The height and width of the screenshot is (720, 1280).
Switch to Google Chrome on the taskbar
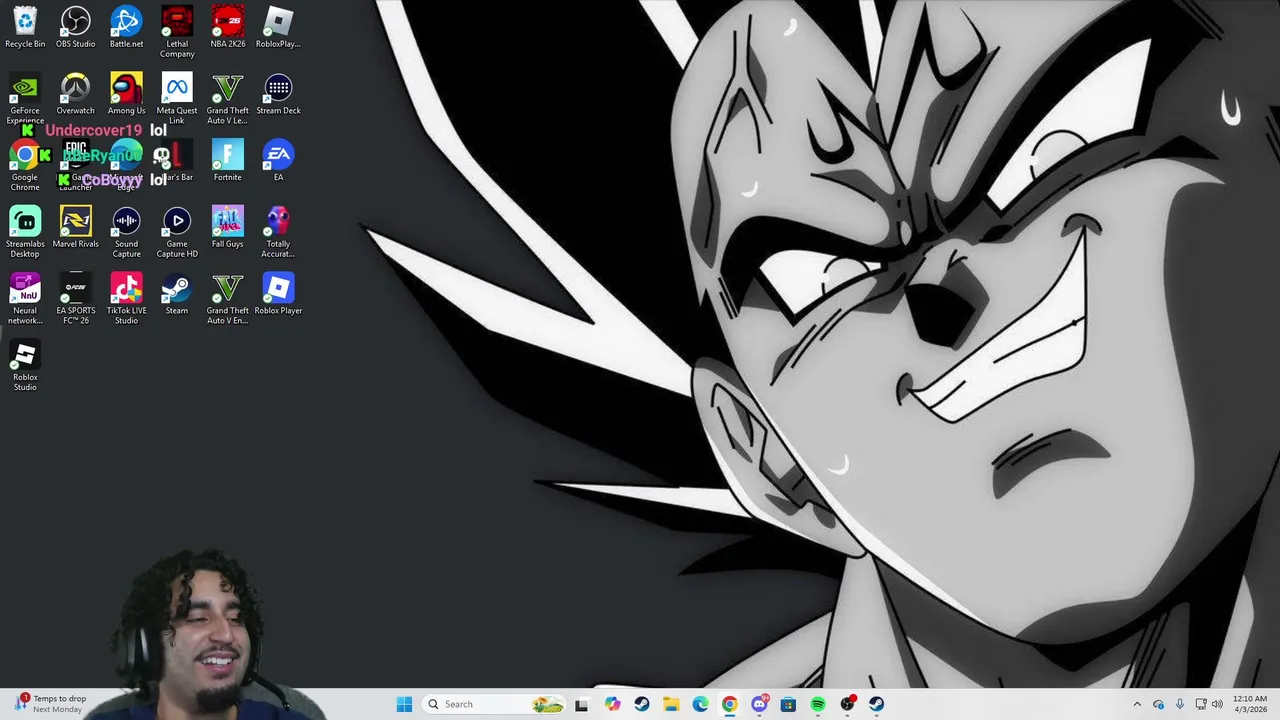click(730, 704)
